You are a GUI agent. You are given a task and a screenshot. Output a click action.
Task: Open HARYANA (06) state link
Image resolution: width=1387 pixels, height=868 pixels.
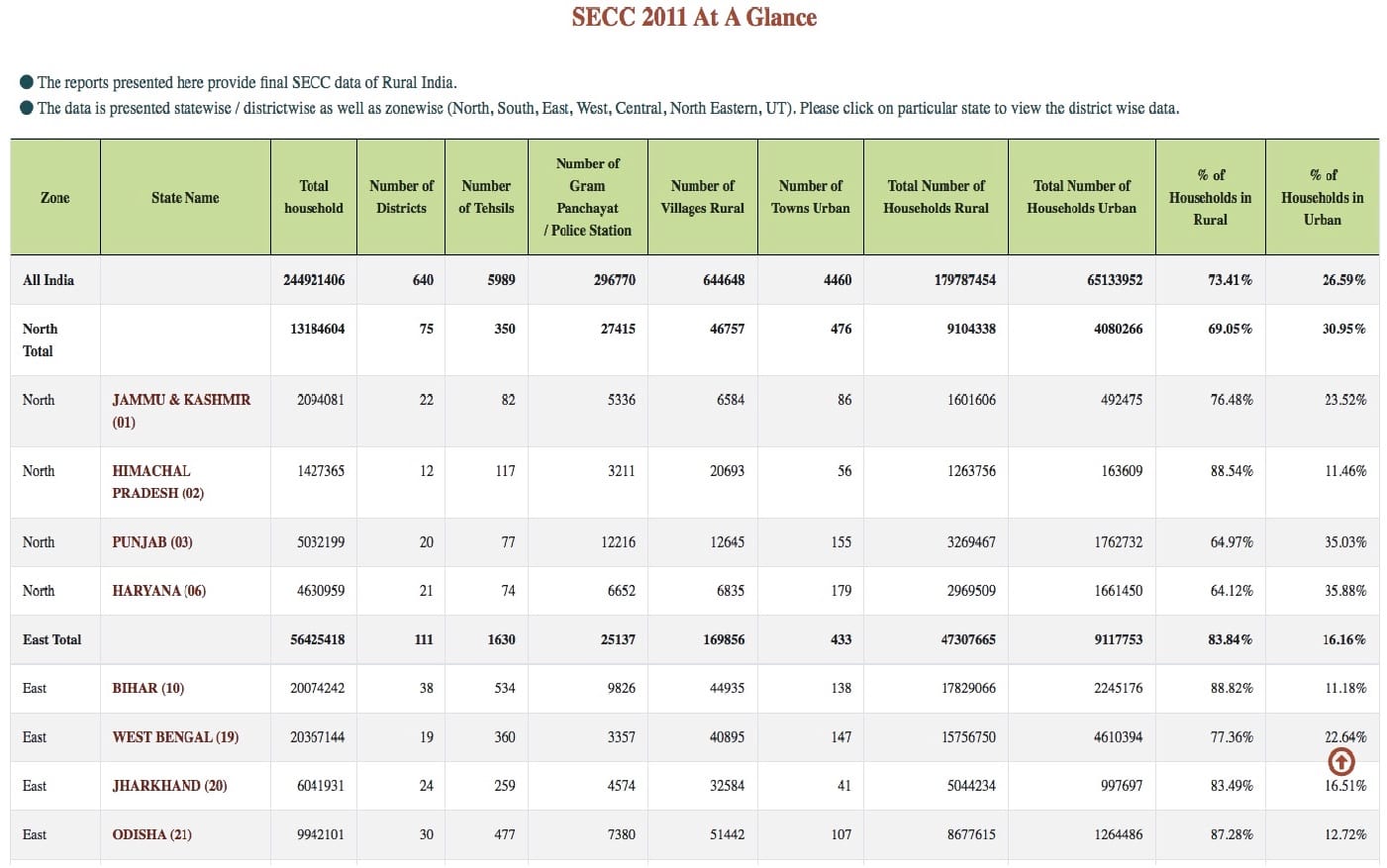coord(159,591)
